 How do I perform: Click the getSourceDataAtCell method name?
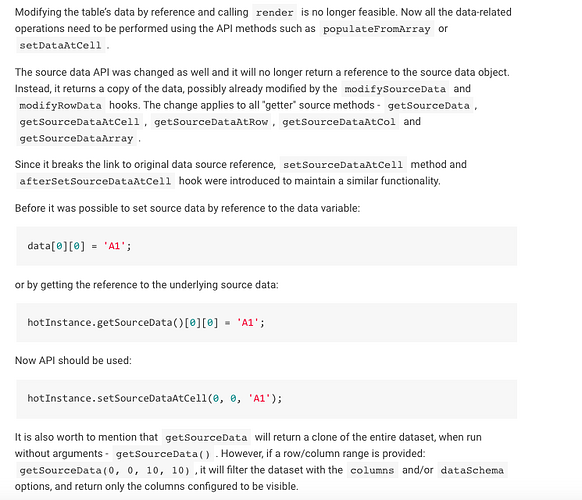click(79, 122)
